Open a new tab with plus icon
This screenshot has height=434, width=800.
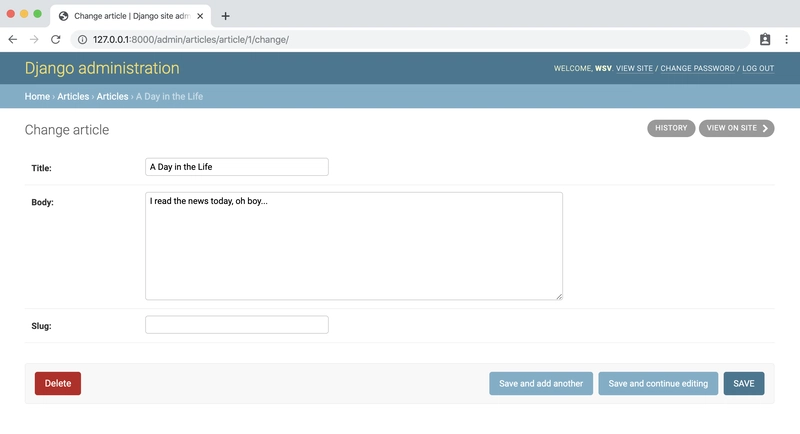pyautogui.click(x=225, y=16)
